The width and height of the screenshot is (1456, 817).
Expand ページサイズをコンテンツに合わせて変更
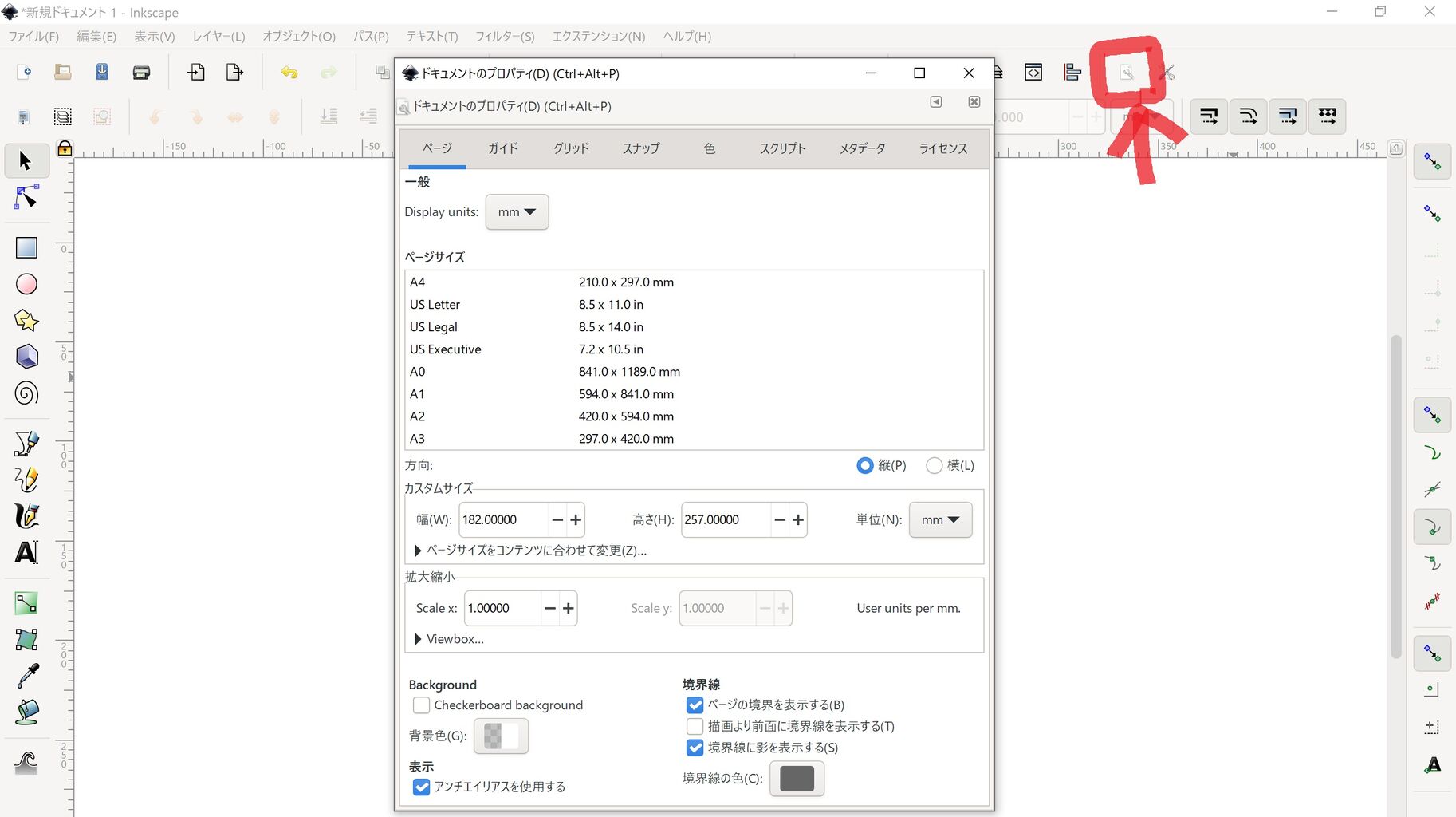pyautogui.click(x=419, y=551)
